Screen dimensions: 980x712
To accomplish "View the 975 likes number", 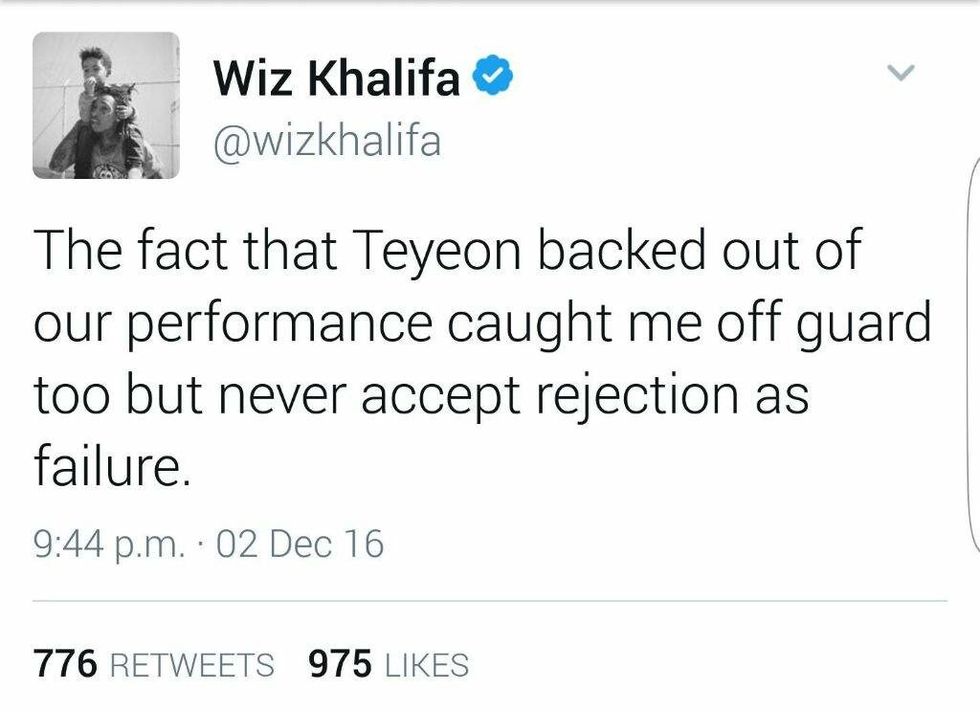I will 342,663.
